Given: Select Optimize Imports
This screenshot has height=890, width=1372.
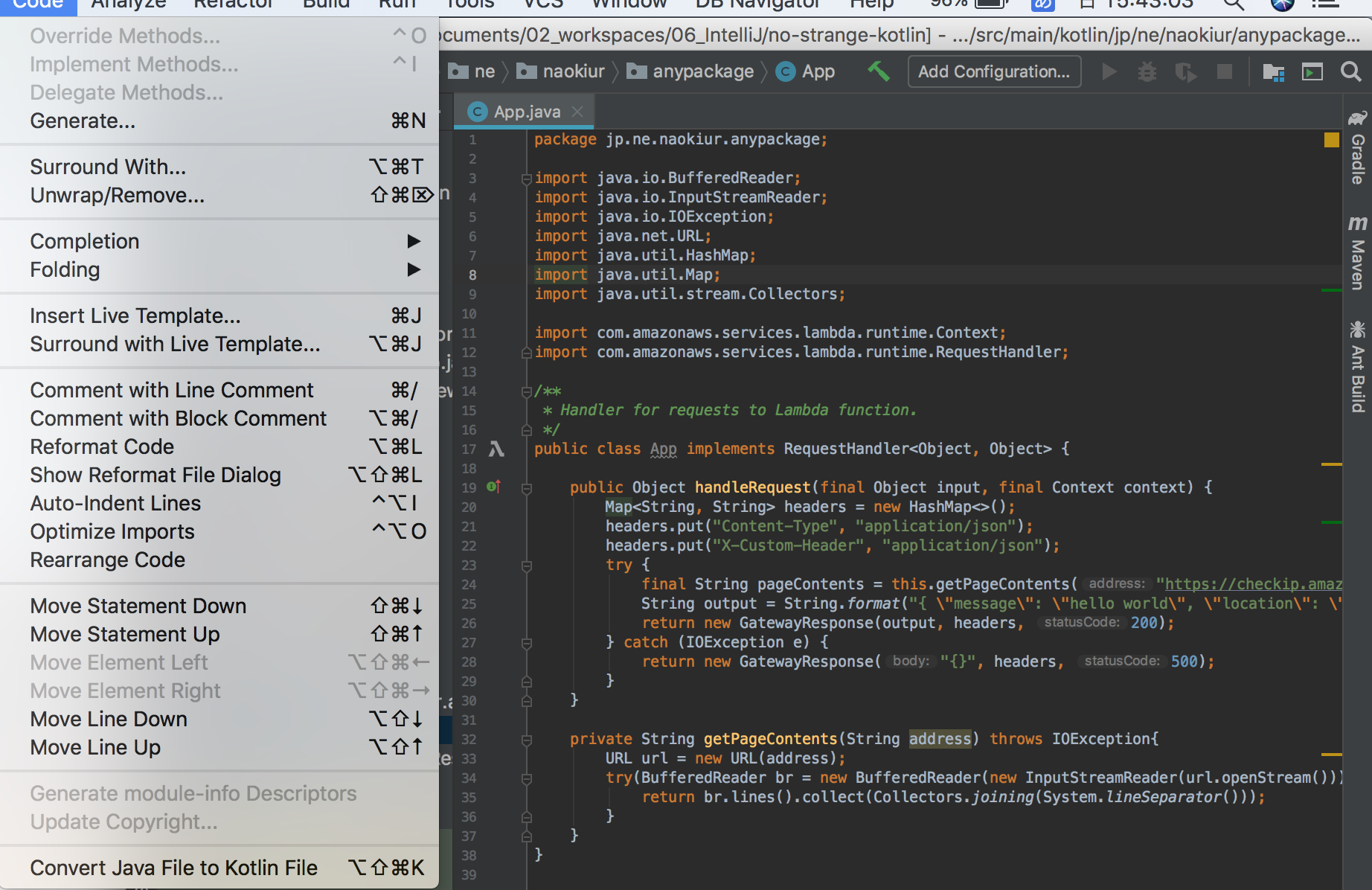Looking at the screenshot, I should click(219, 531).
